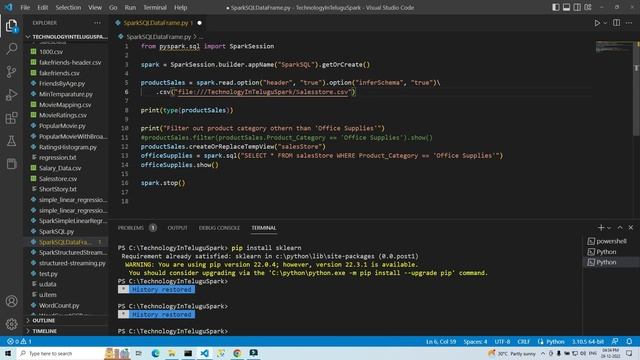
Task: Switch to the Debug Console tab
Action: [x=219, y=228]
